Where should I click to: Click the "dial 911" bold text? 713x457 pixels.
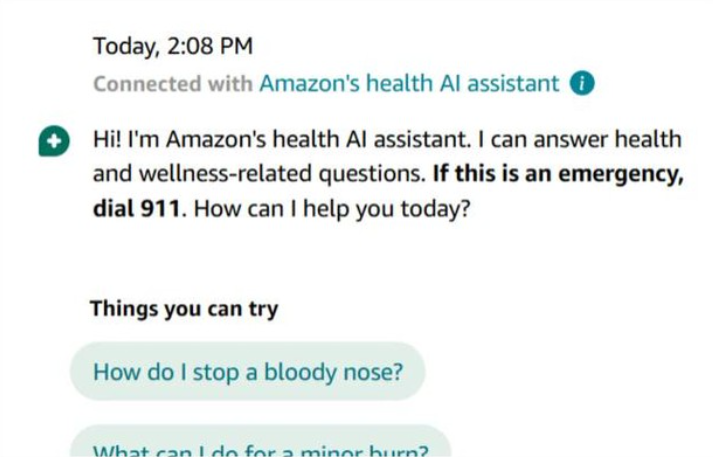pyautogui.click(x=136, y=212)
